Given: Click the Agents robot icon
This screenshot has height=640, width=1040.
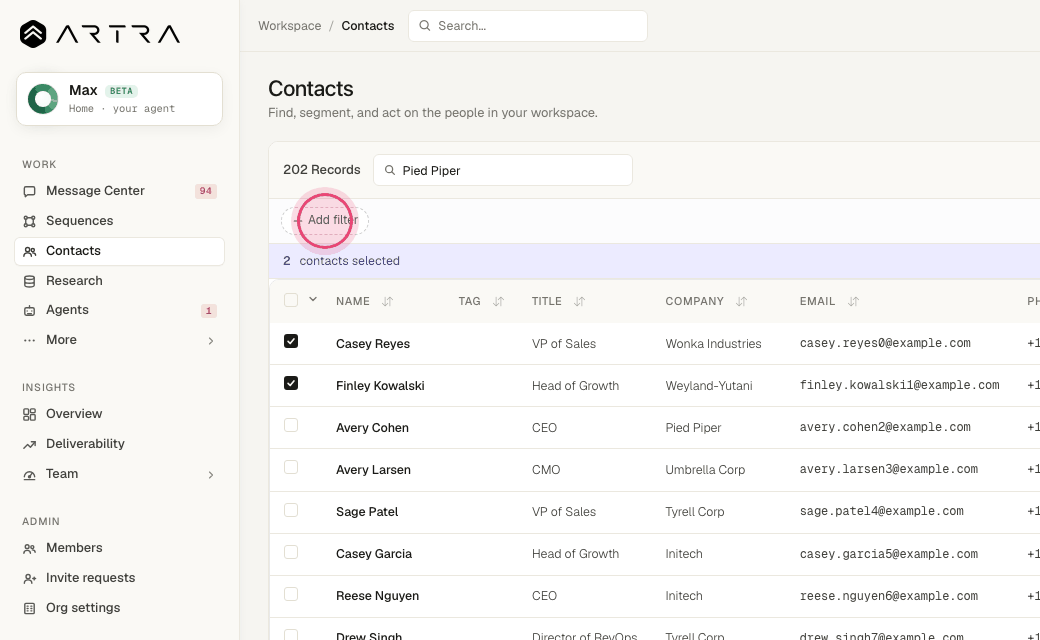Looking at the screenshot, I should point(29,310).
